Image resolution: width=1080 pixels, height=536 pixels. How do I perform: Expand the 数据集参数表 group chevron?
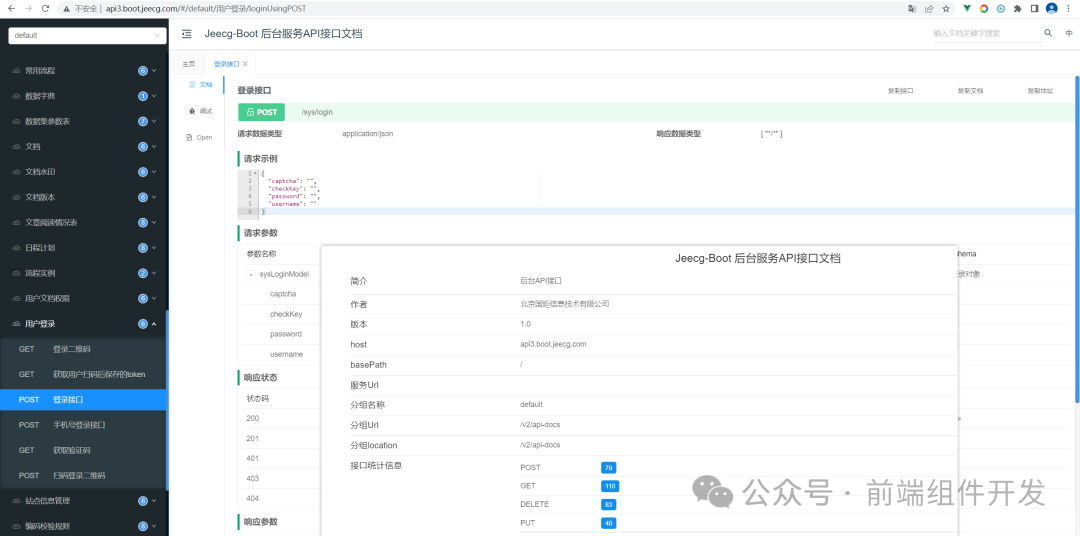[x=154, y=121]
